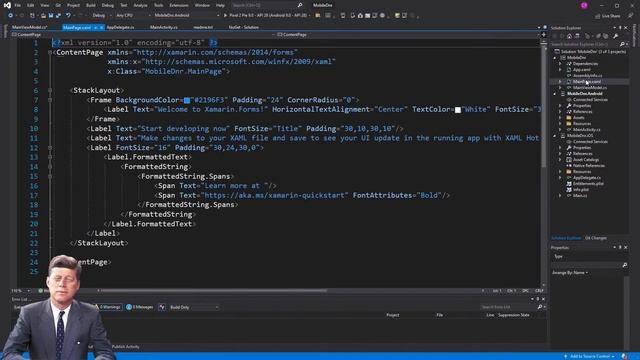Switch to the Git Changes panel tab

pos(596,238)
